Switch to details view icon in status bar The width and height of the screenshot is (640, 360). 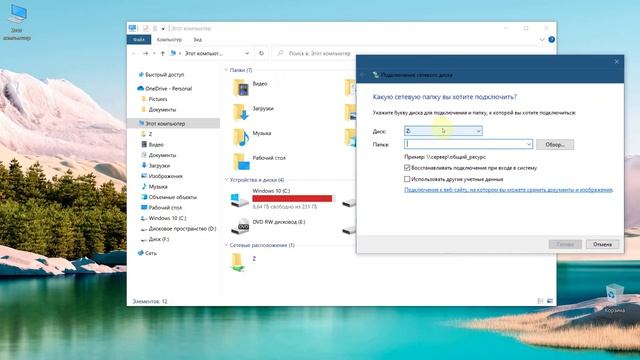tap(540, 301)
